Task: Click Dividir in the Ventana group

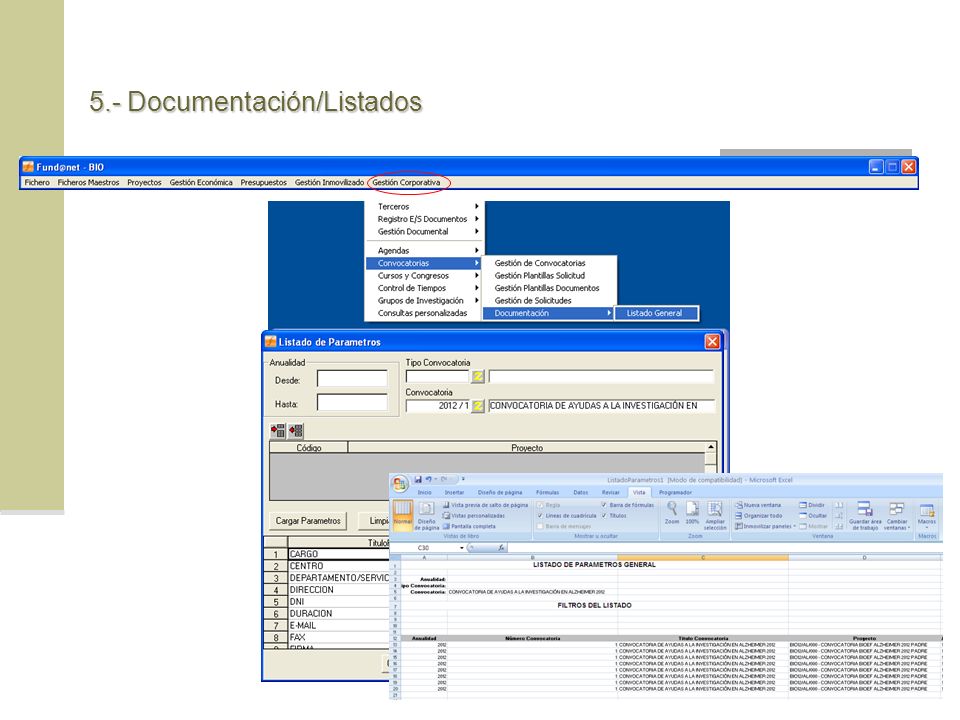Action: tap(812, 505)
